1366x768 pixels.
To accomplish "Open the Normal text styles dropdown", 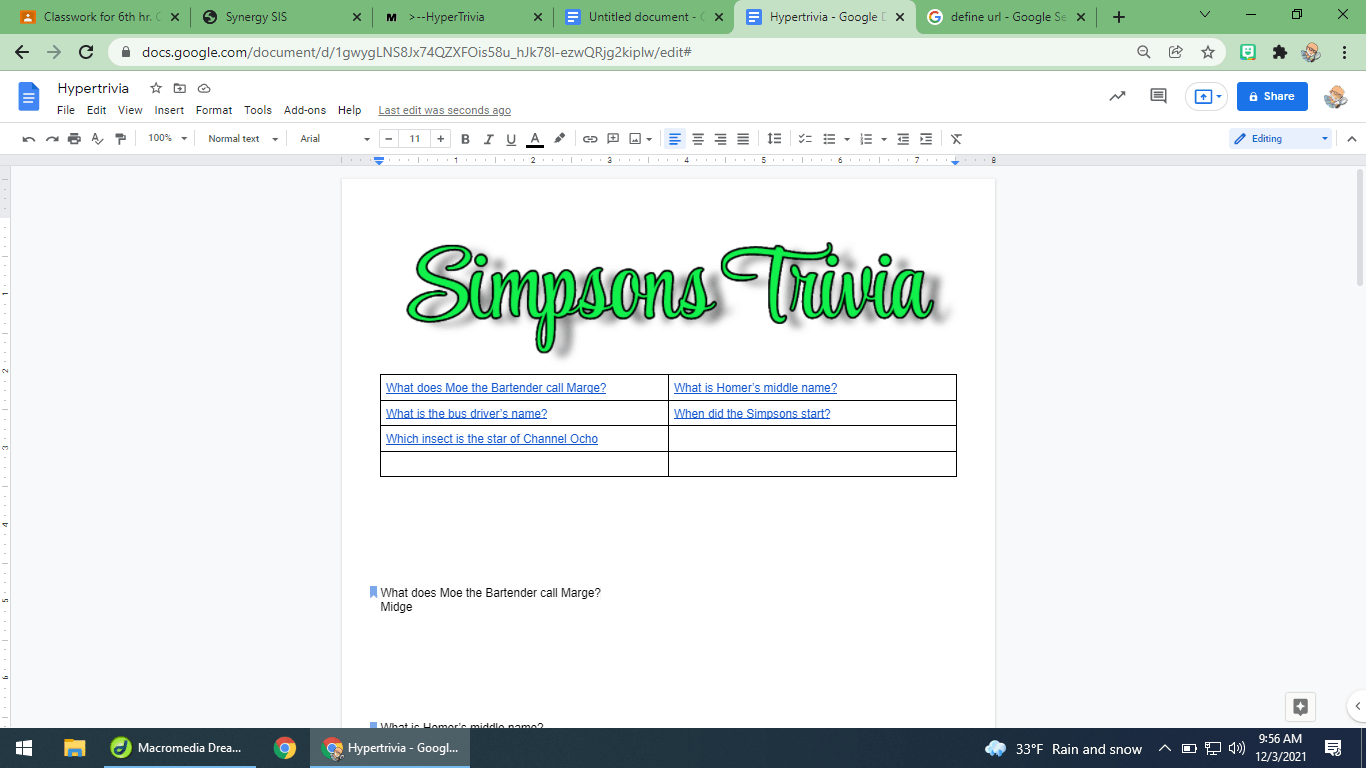I will pos(240,139).
